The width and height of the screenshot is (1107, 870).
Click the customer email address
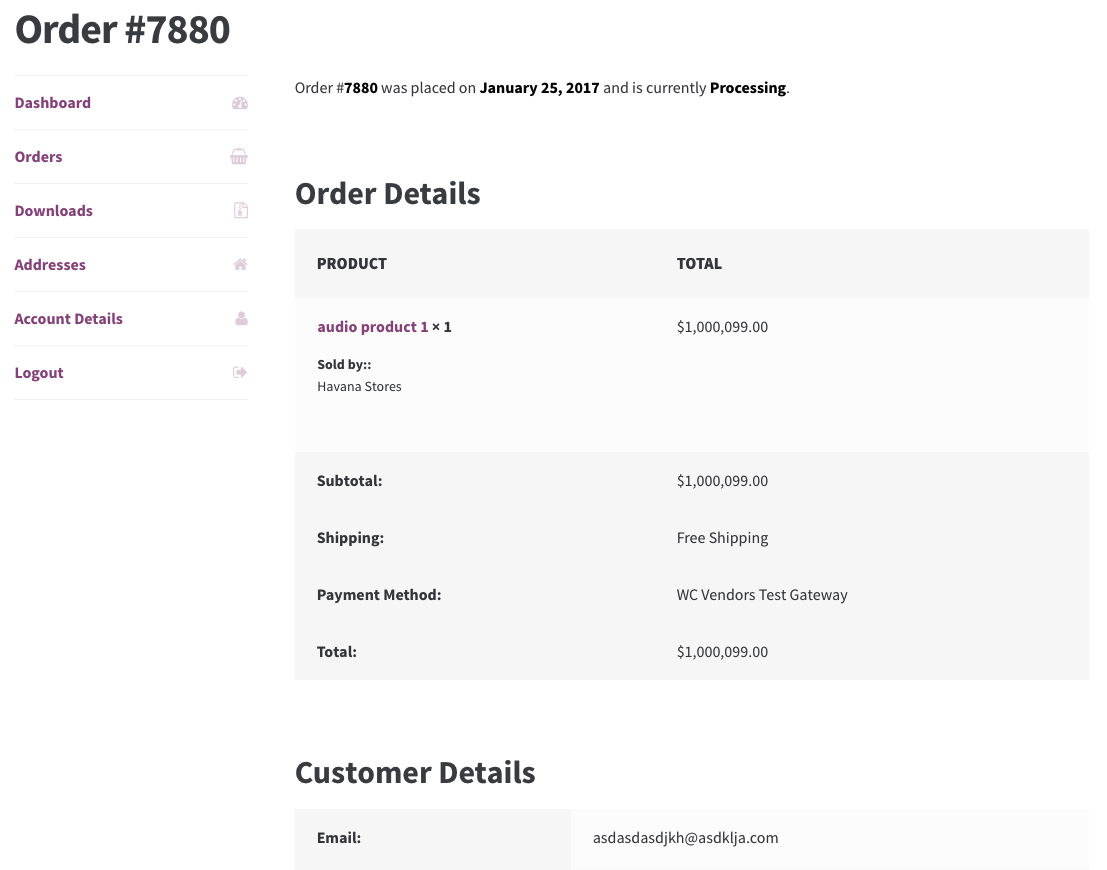coord(685,838)
